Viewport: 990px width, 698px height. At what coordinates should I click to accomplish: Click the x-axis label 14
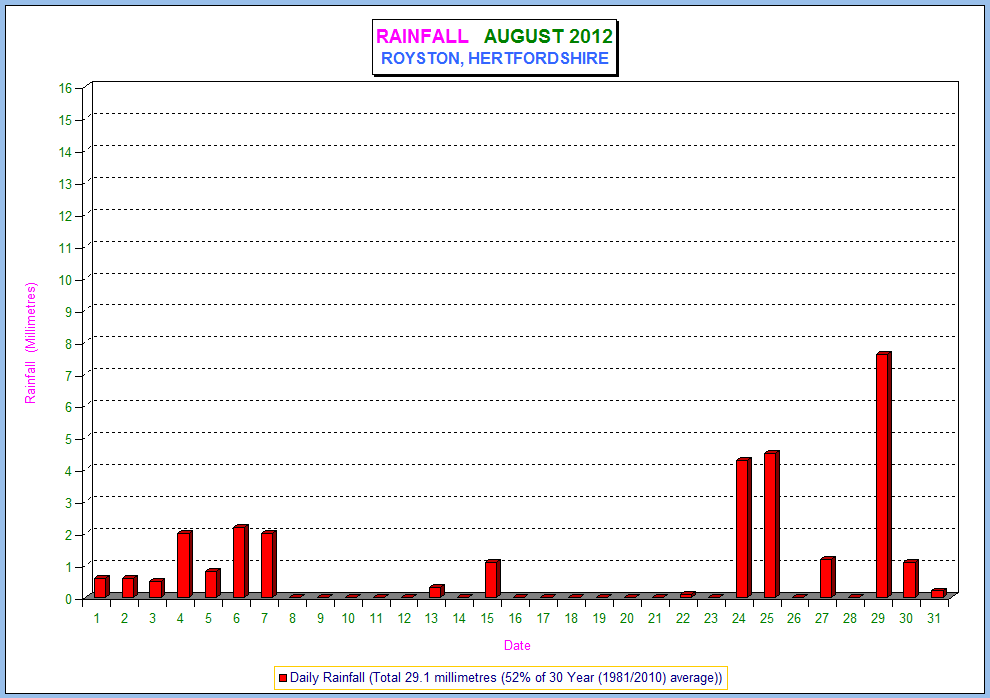(x=459, y=619)
